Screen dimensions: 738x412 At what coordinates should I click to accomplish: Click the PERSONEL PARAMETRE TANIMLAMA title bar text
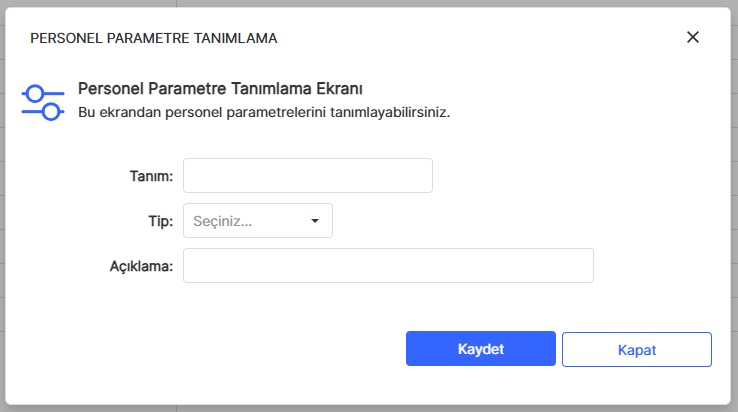coord(154,38)
